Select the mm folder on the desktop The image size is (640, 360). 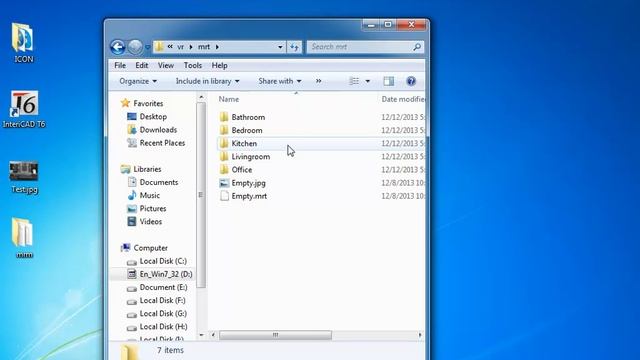23,238
